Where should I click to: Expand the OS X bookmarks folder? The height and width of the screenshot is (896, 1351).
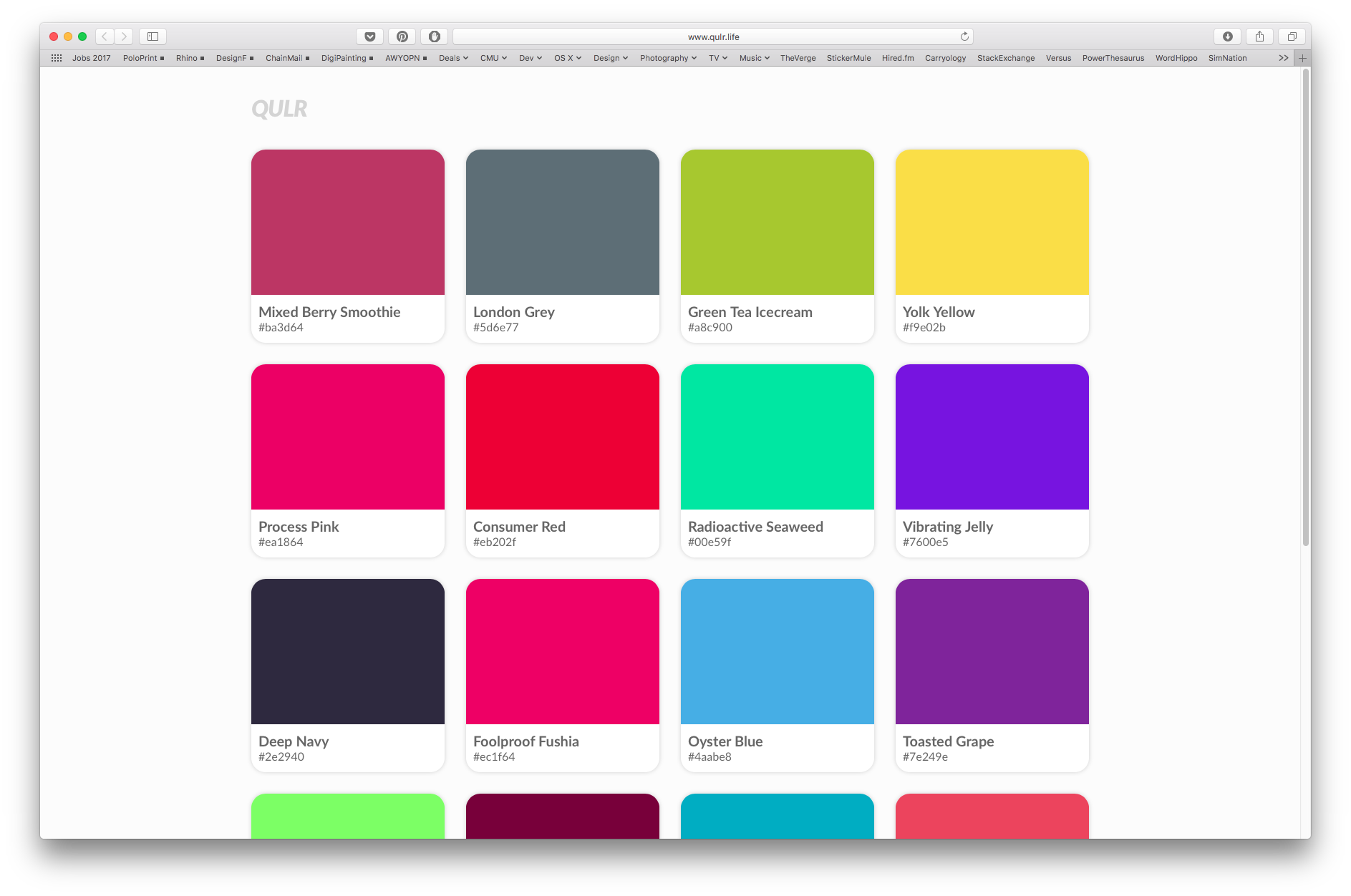click(x=568, y=58)
